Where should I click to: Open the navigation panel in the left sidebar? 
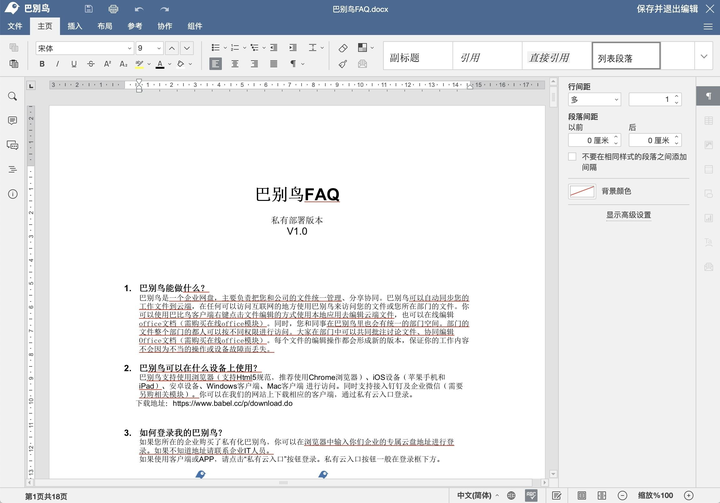point(12,170)
